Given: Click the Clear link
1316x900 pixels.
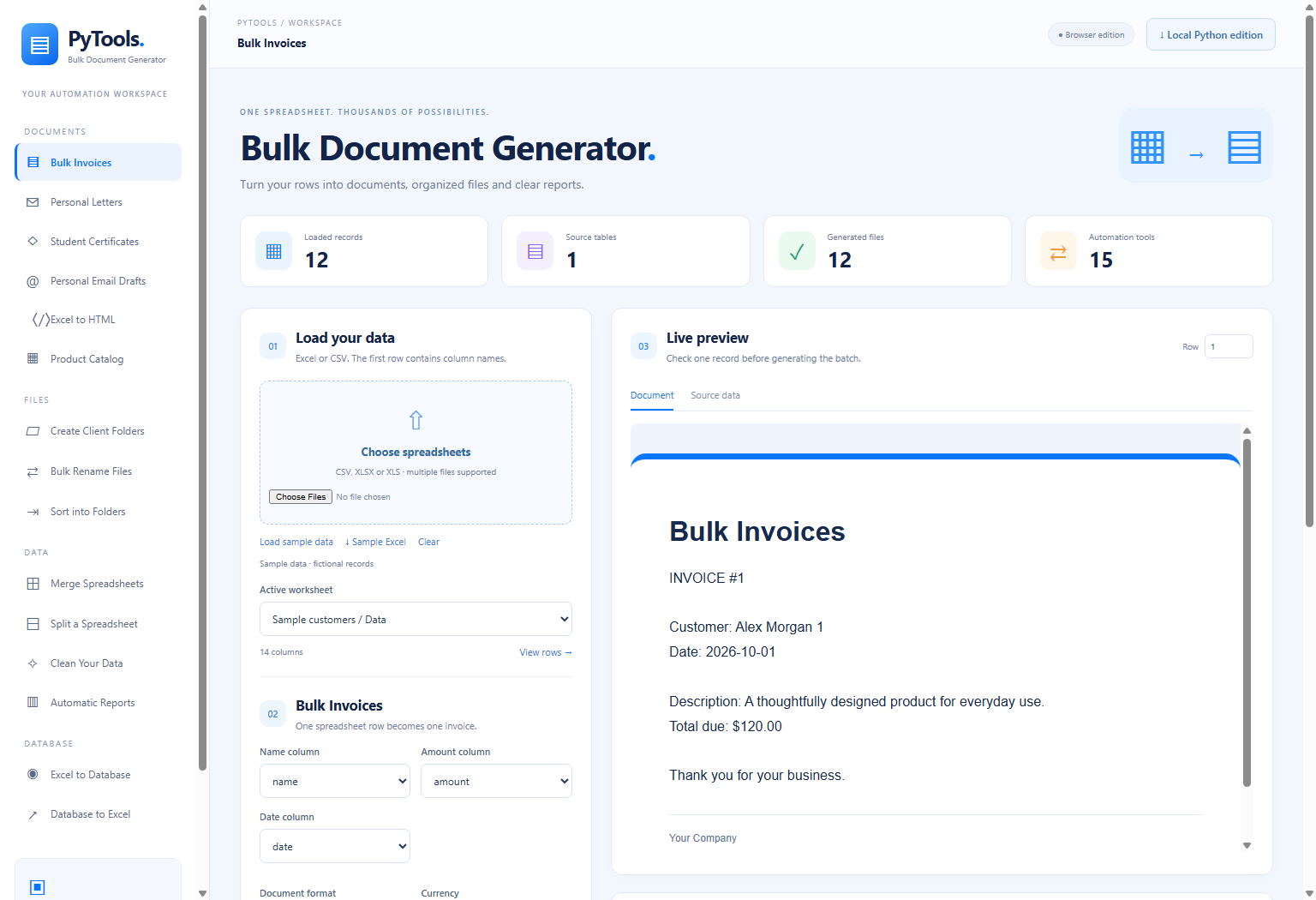Looking at the screenshot, I should coord(428,542).
